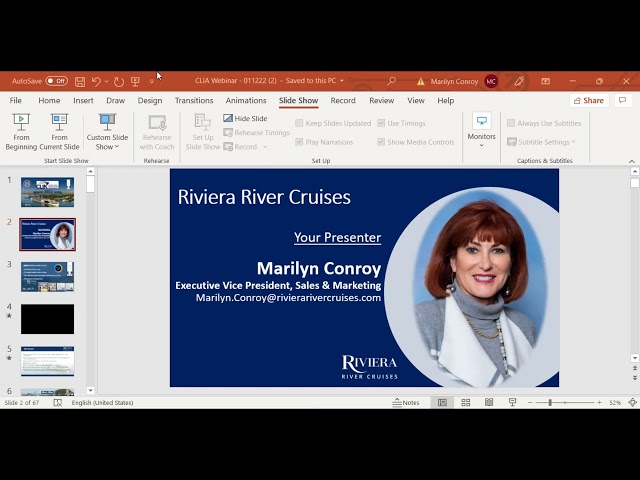
Task: Toggle Keep Slides Updated checkbox
Action: click(x=333, y=123)
